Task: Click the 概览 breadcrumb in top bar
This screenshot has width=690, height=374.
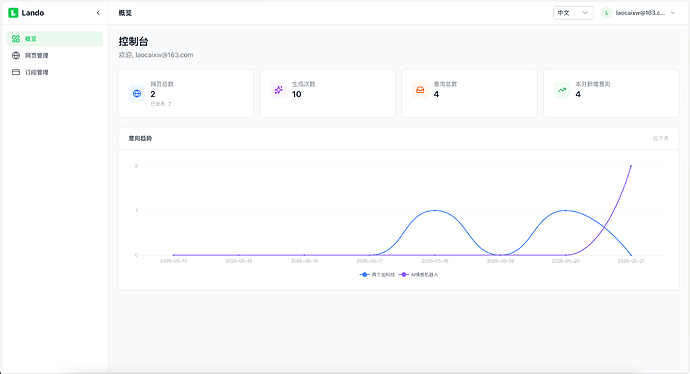Action: [x=125, y=13]
